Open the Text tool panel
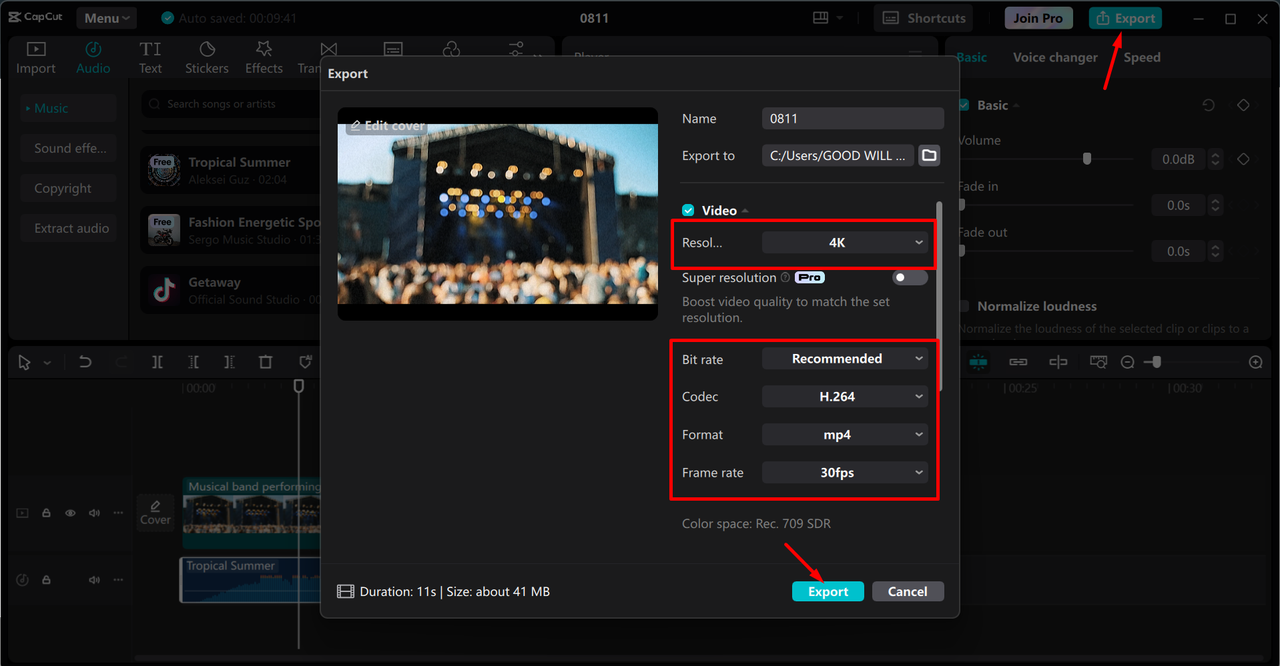1280x666 pixels. coord(150,58)
